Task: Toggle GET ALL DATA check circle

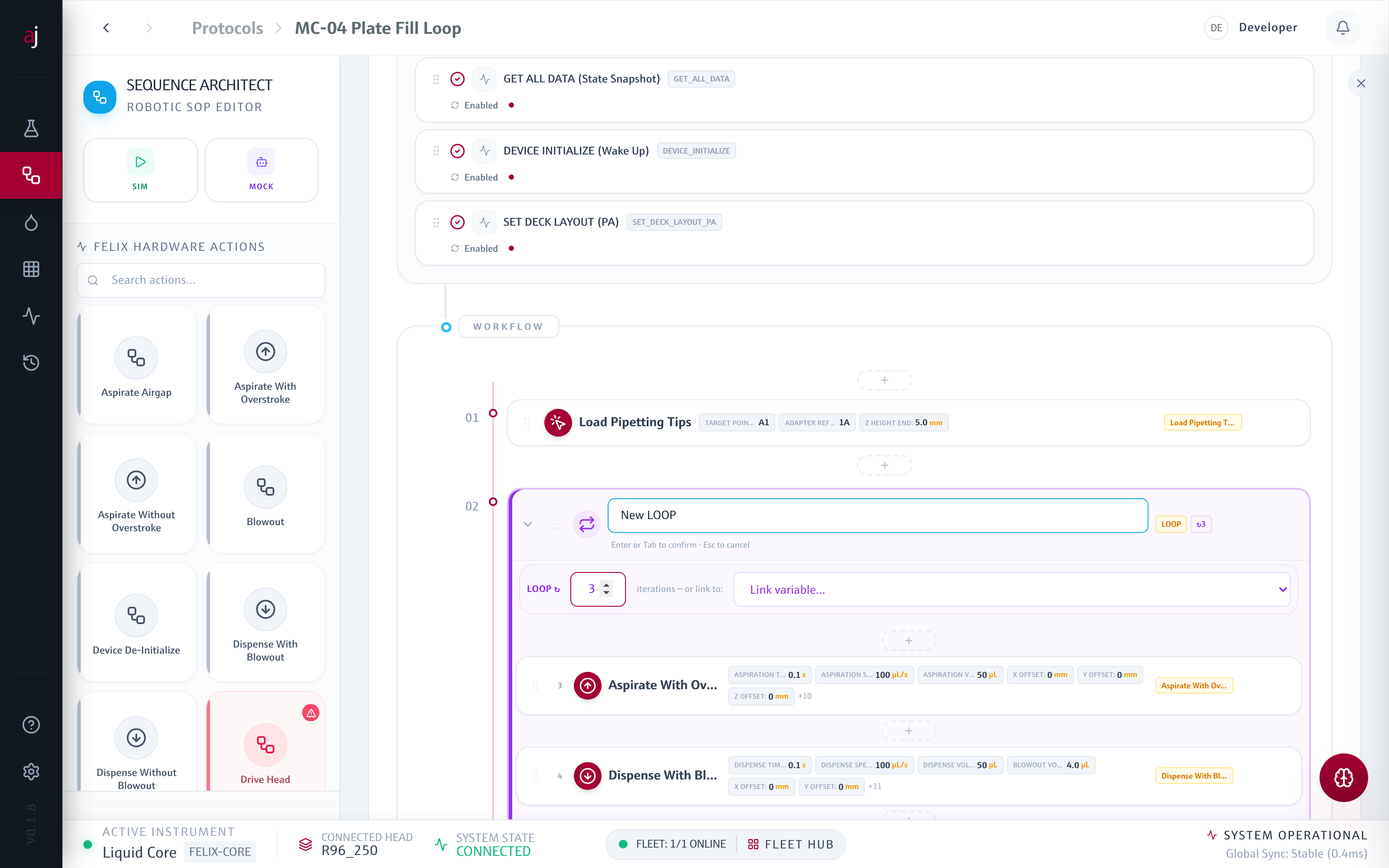Action: coord(457,79)
